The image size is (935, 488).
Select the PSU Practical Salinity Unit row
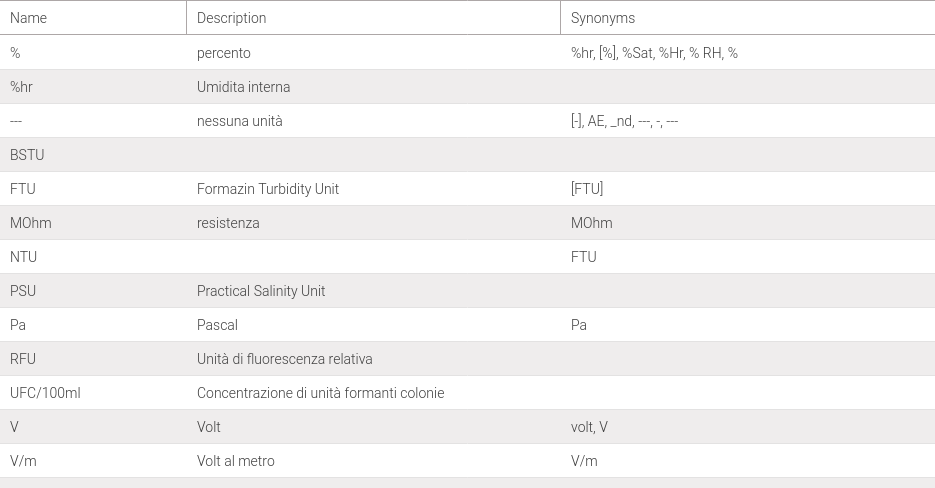click(x=468, y=291)
